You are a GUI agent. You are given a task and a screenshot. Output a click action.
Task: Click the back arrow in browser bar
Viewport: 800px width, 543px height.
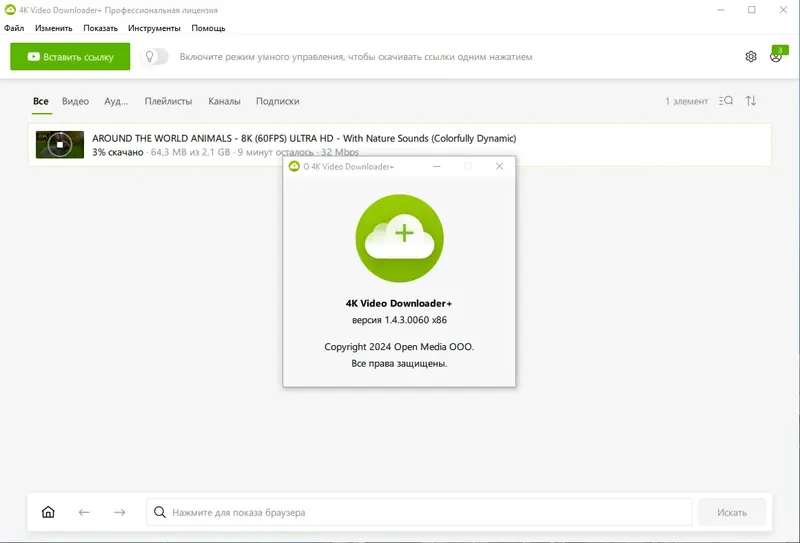pos(84,512)
